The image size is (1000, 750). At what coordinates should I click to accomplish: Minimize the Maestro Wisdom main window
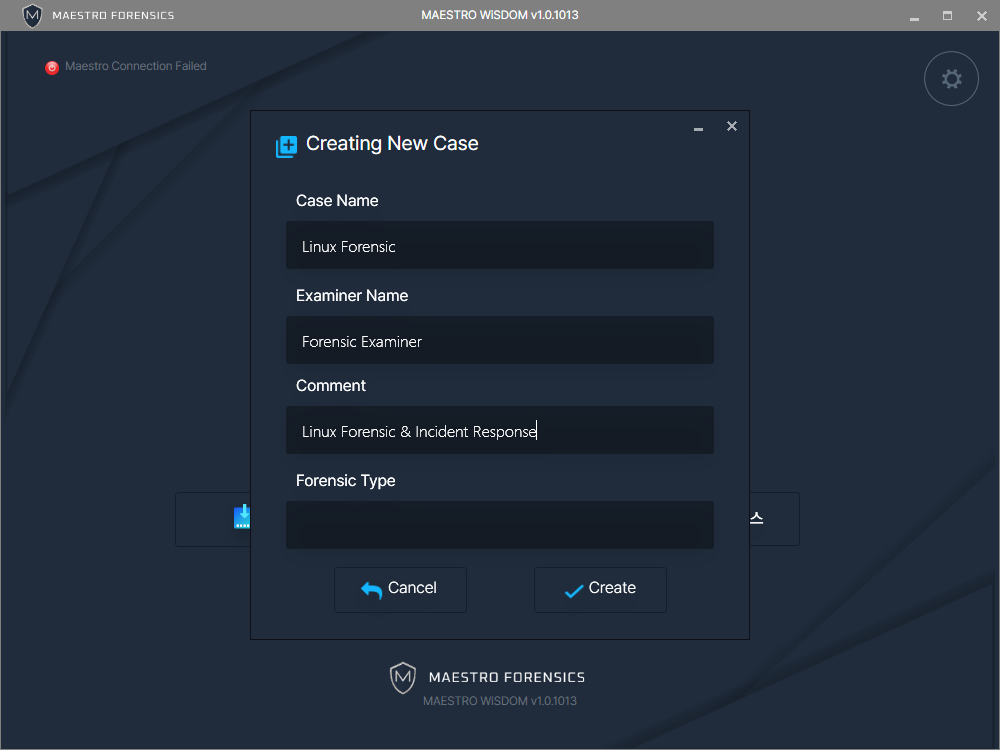(x=913, y=16)
